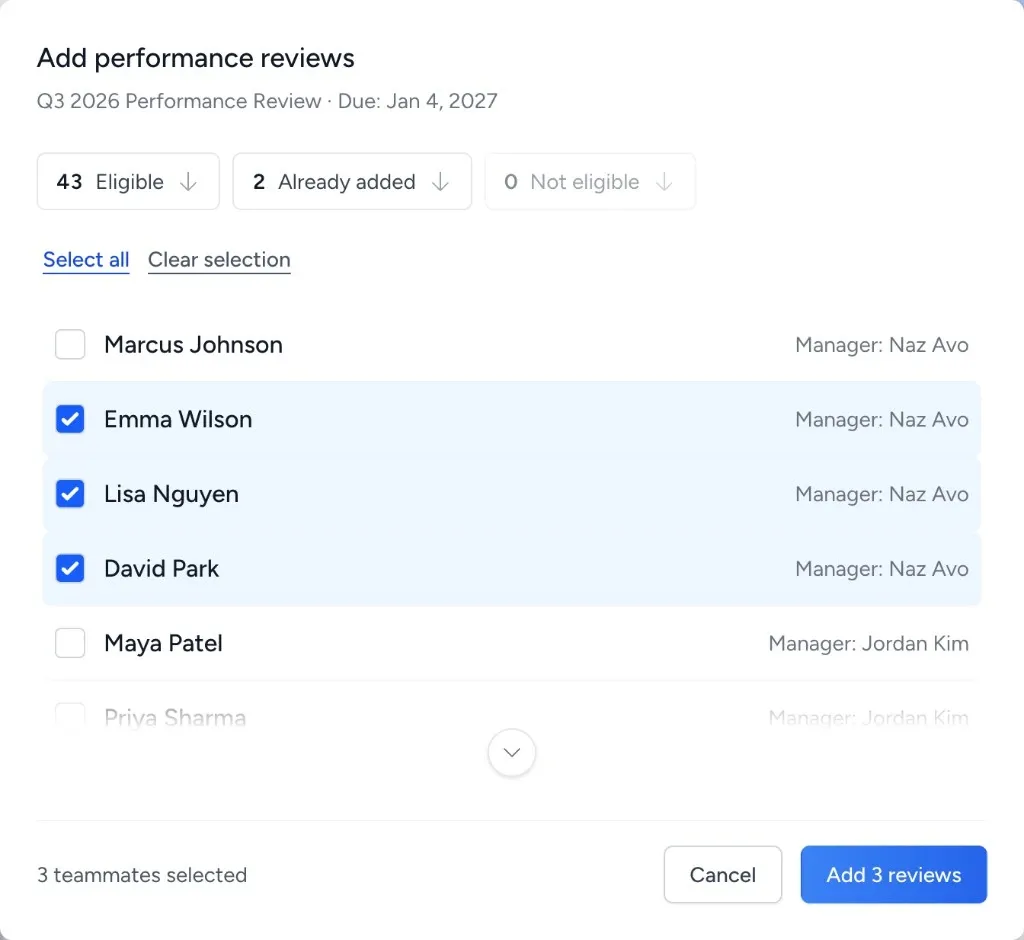Click the Select all link

(86, 260)
